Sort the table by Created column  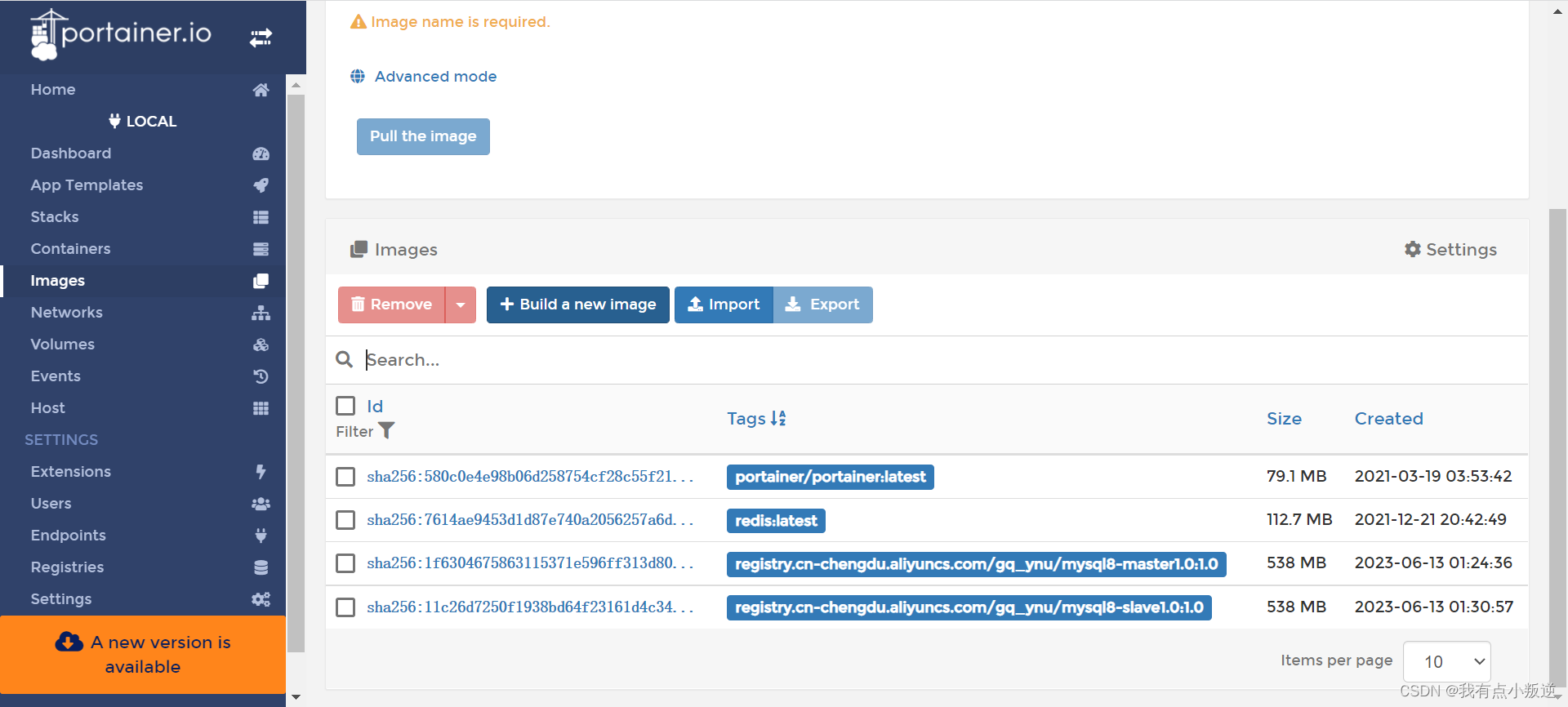click(1388, 419)
